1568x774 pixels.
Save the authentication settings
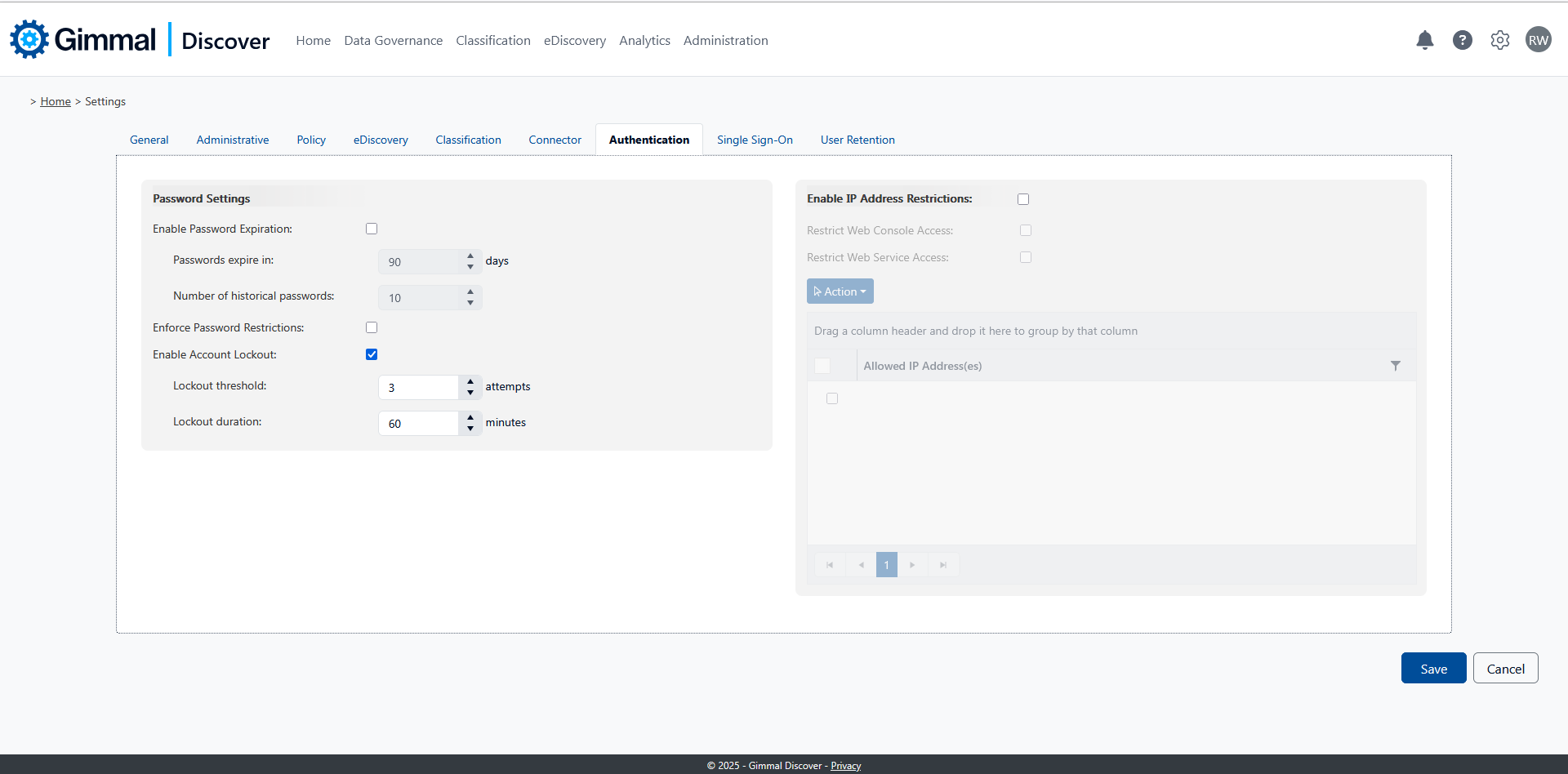click(x=1433, y=669)
